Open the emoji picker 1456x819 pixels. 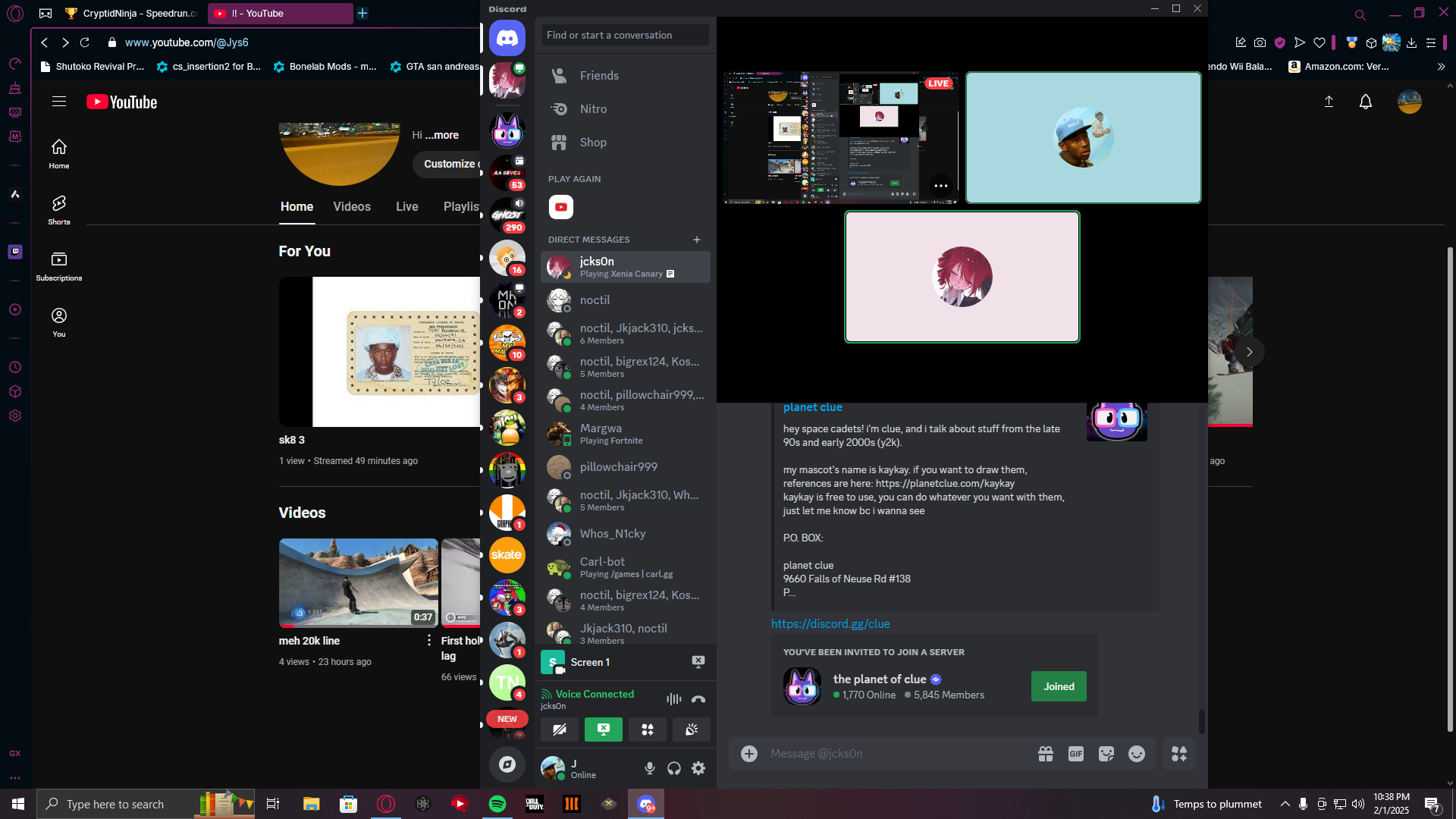point(1136,754)
